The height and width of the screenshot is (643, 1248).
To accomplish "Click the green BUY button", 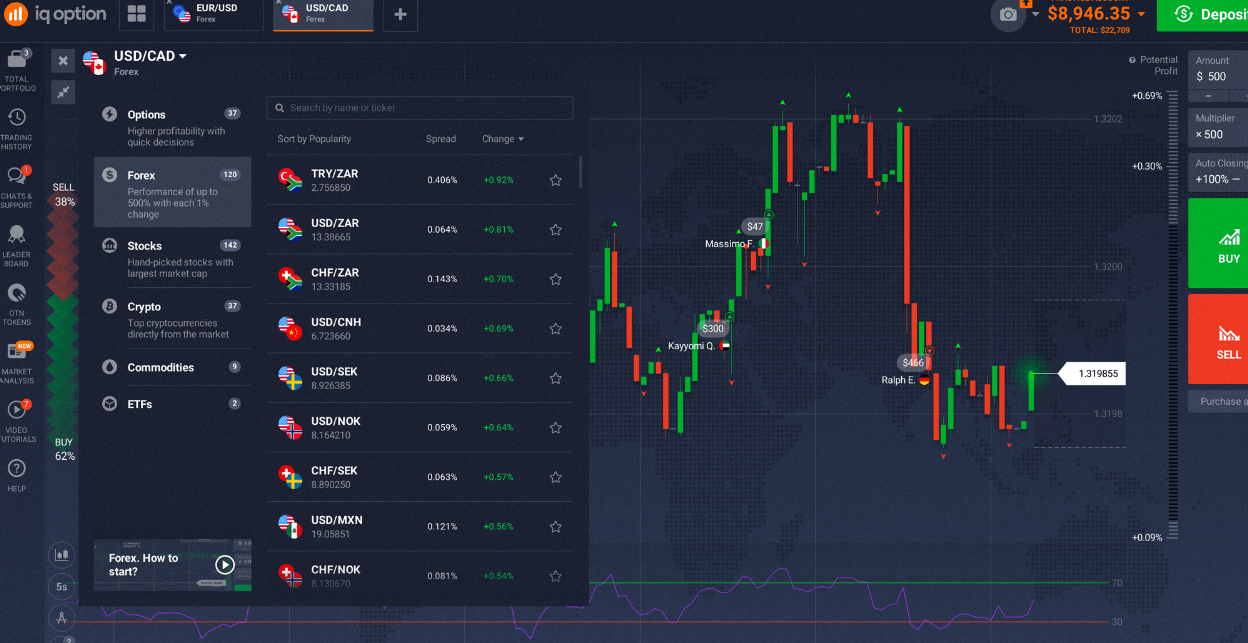I will pyautogui.click(x=1218, y=245).
